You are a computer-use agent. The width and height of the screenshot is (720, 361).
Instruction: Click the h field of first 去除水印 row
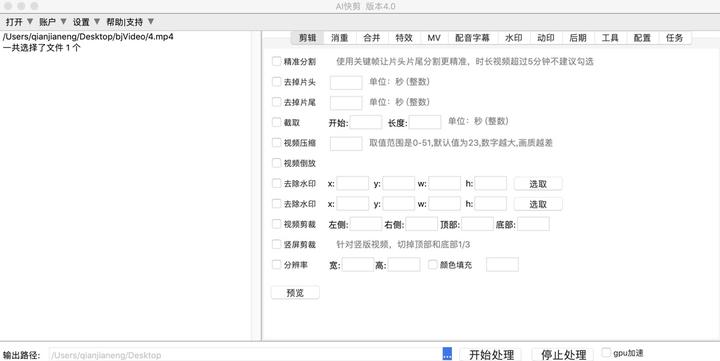pos(491,183)
